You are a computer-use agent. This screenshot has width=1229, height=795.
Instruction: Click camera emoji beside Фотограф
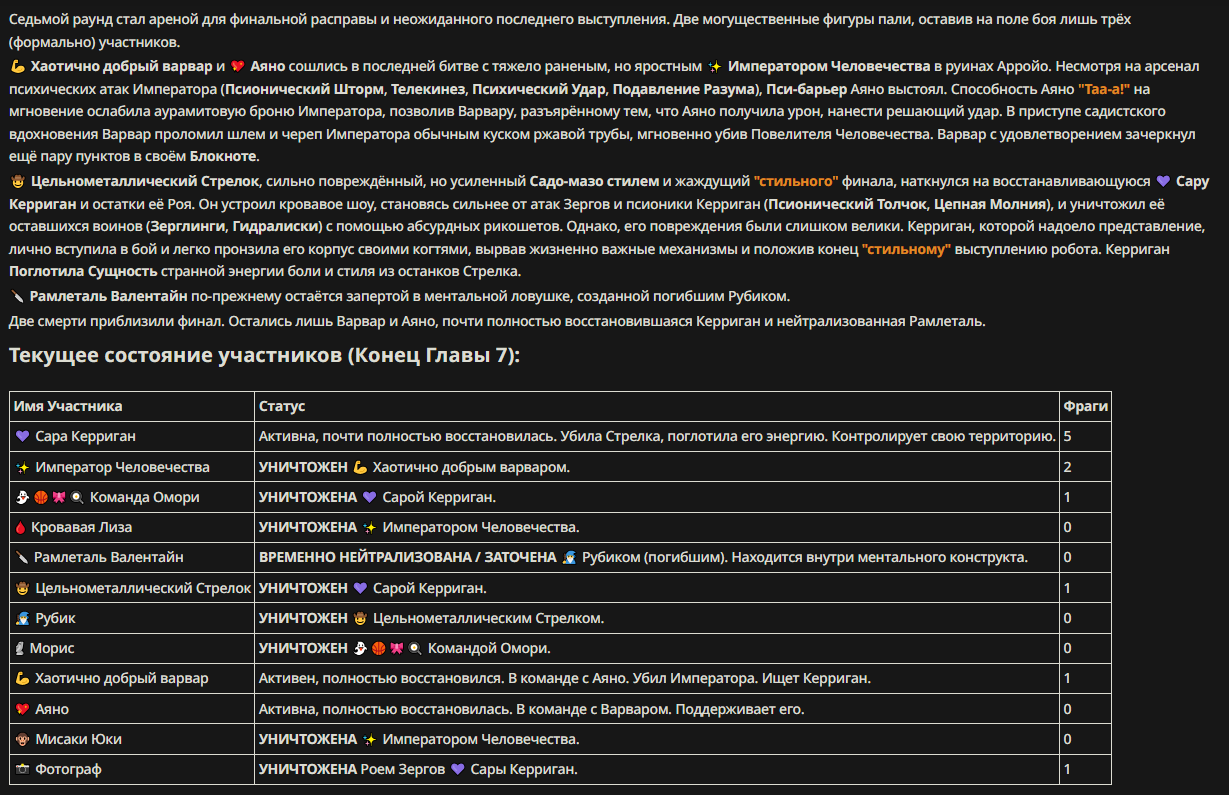click(23, 769)
